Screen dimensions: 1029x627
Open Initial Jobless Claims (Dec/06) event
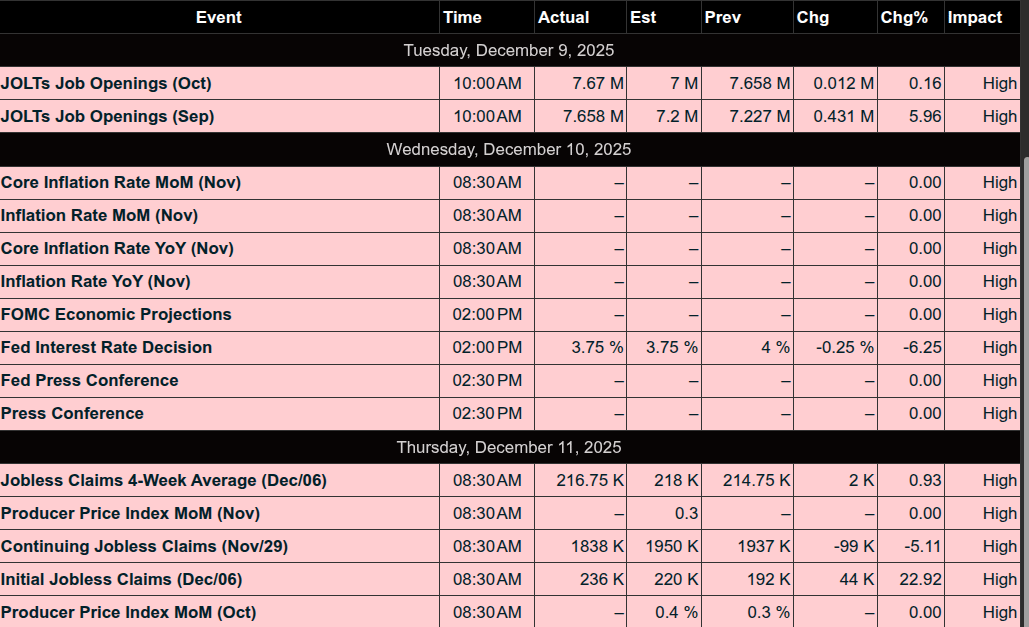tap(122, 579)
